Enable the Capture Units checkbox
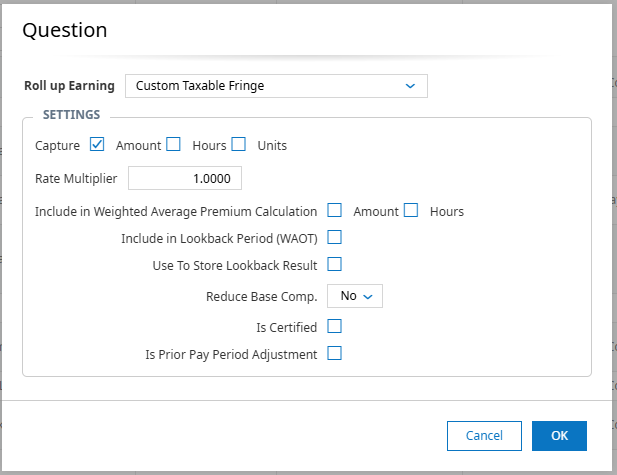The width and height of the screenshot is (617, 475). (x=238, y=144)
